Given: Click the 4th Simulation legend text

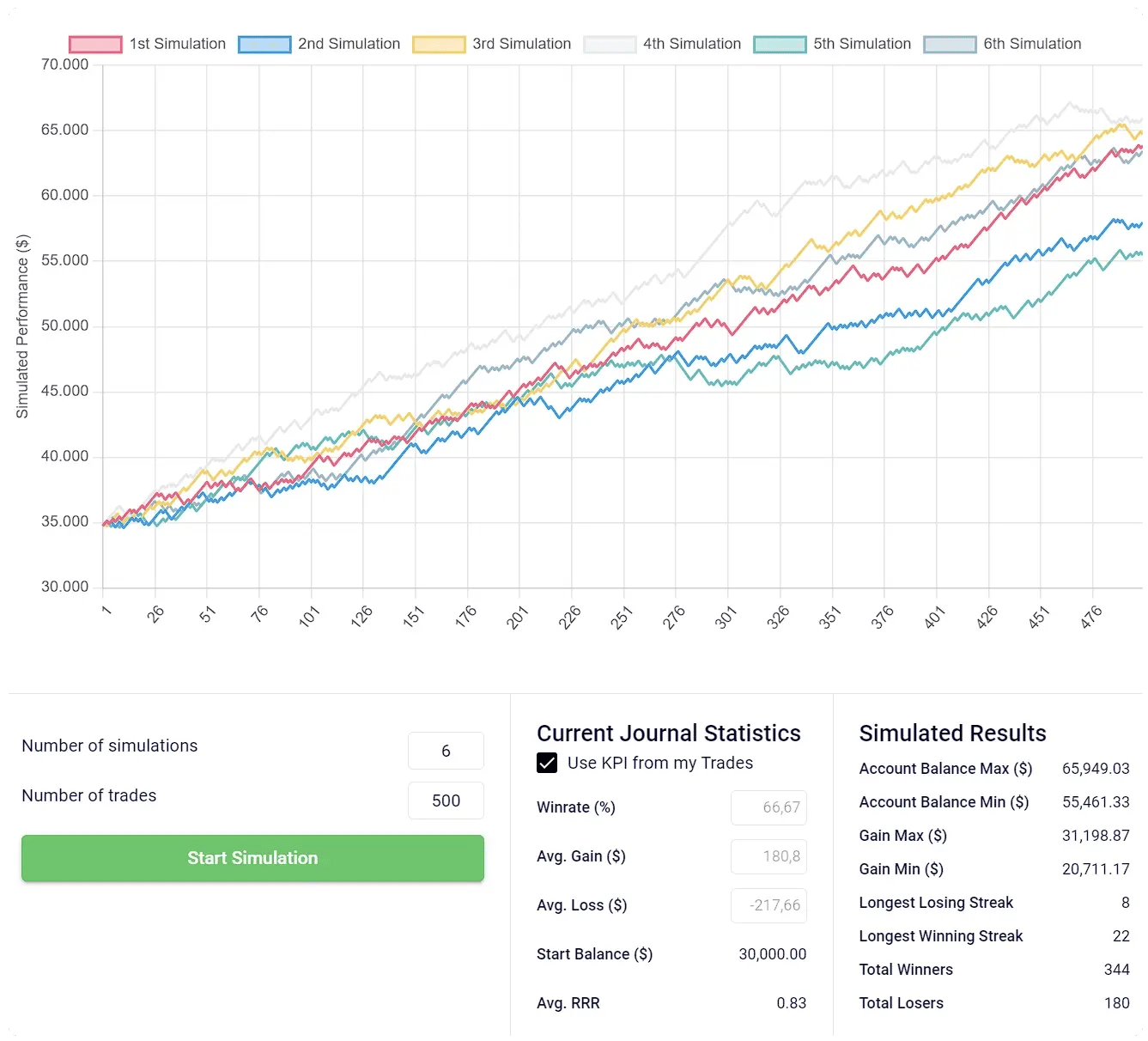Looking at the screenshot, I should pos(692,44).
